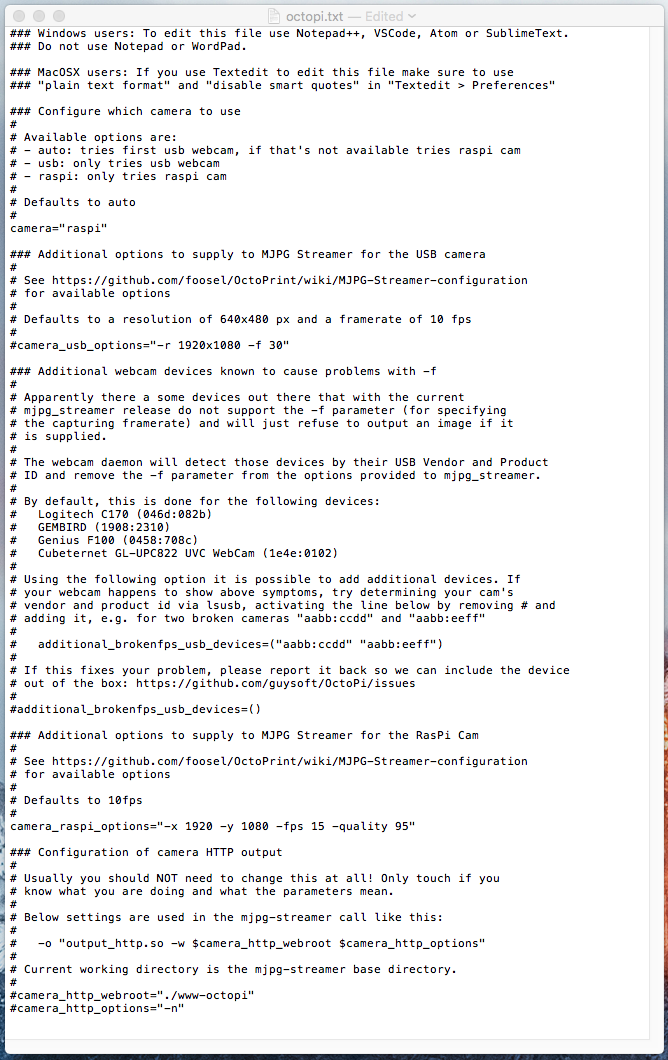Image resolution: width=668 pixels, height=1060 pixels.
Task: Place cursor on the camera="raspi" line
Action: pyautogui.click(x=59, y=228)
